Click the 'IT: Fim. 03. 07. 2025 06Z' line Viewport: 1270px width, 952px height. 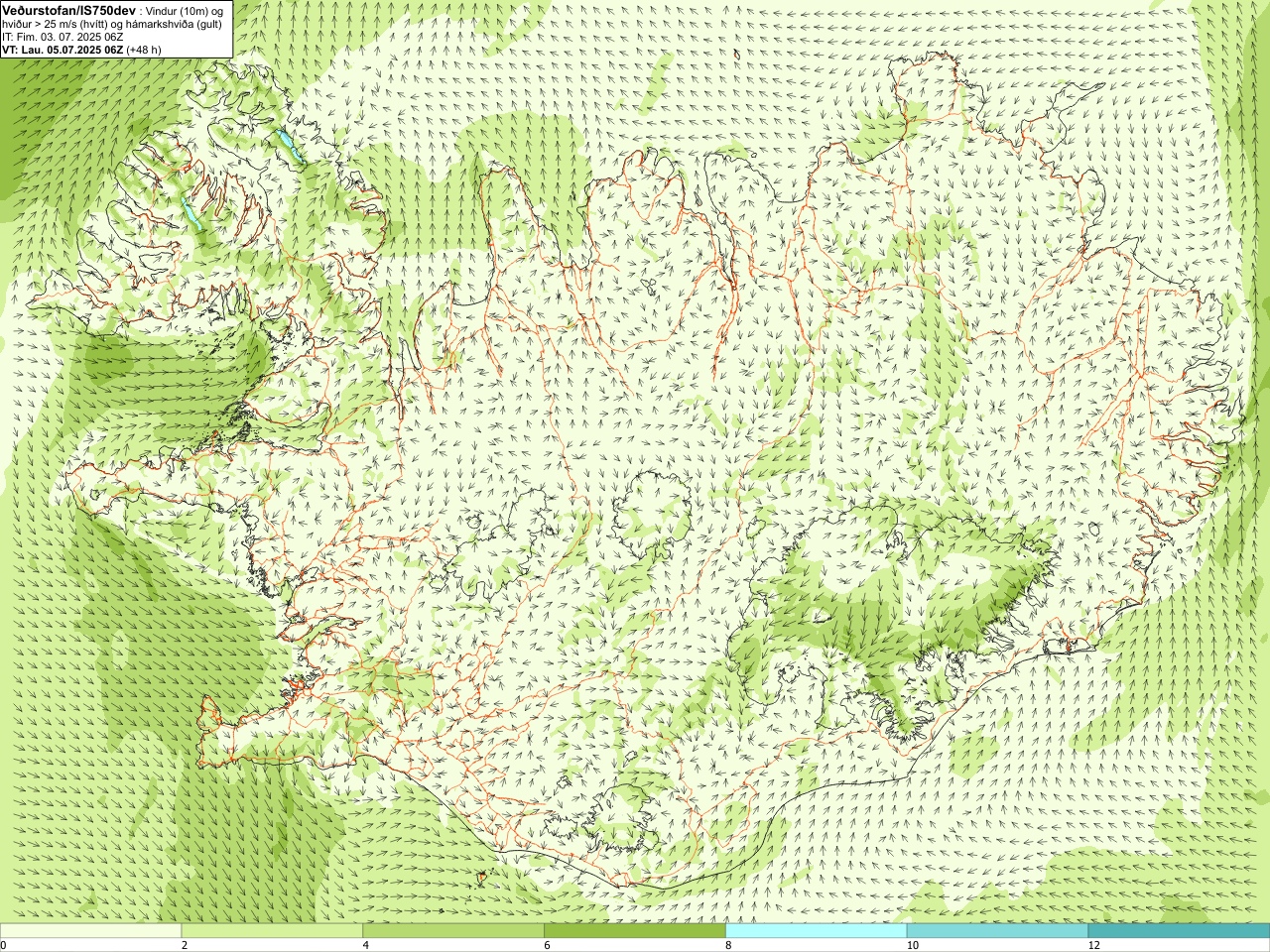coord(63,37)
